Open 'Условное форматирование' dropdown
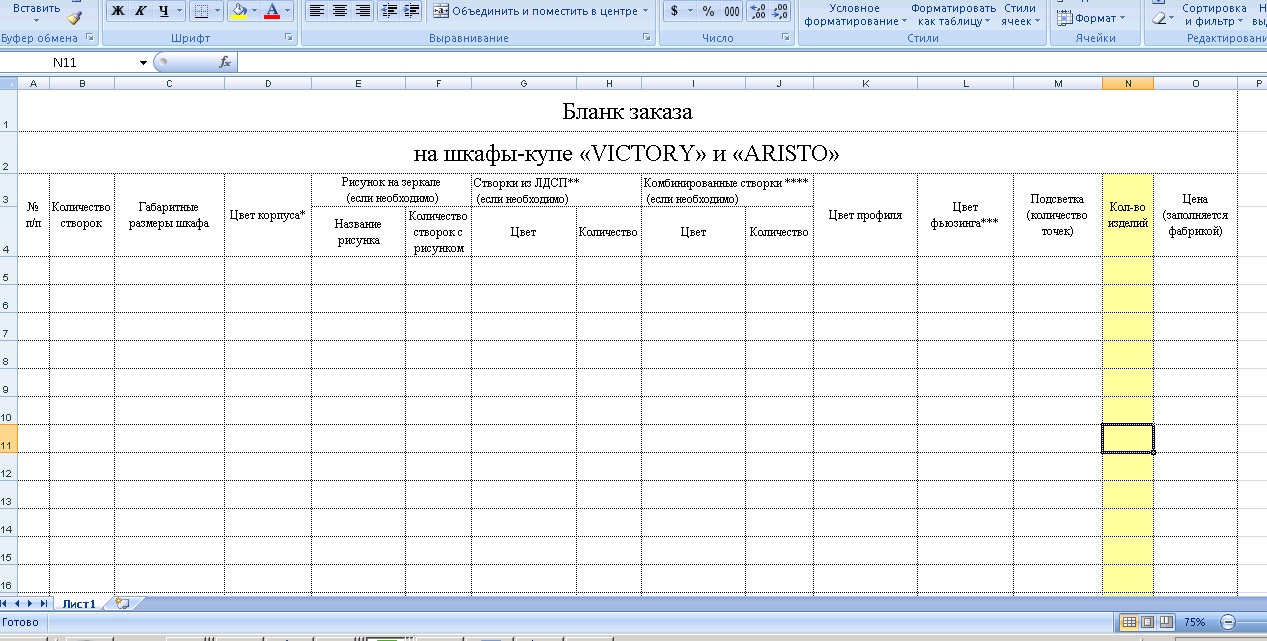This screenshot has width=1267, height=641. (x=855, y=14)
